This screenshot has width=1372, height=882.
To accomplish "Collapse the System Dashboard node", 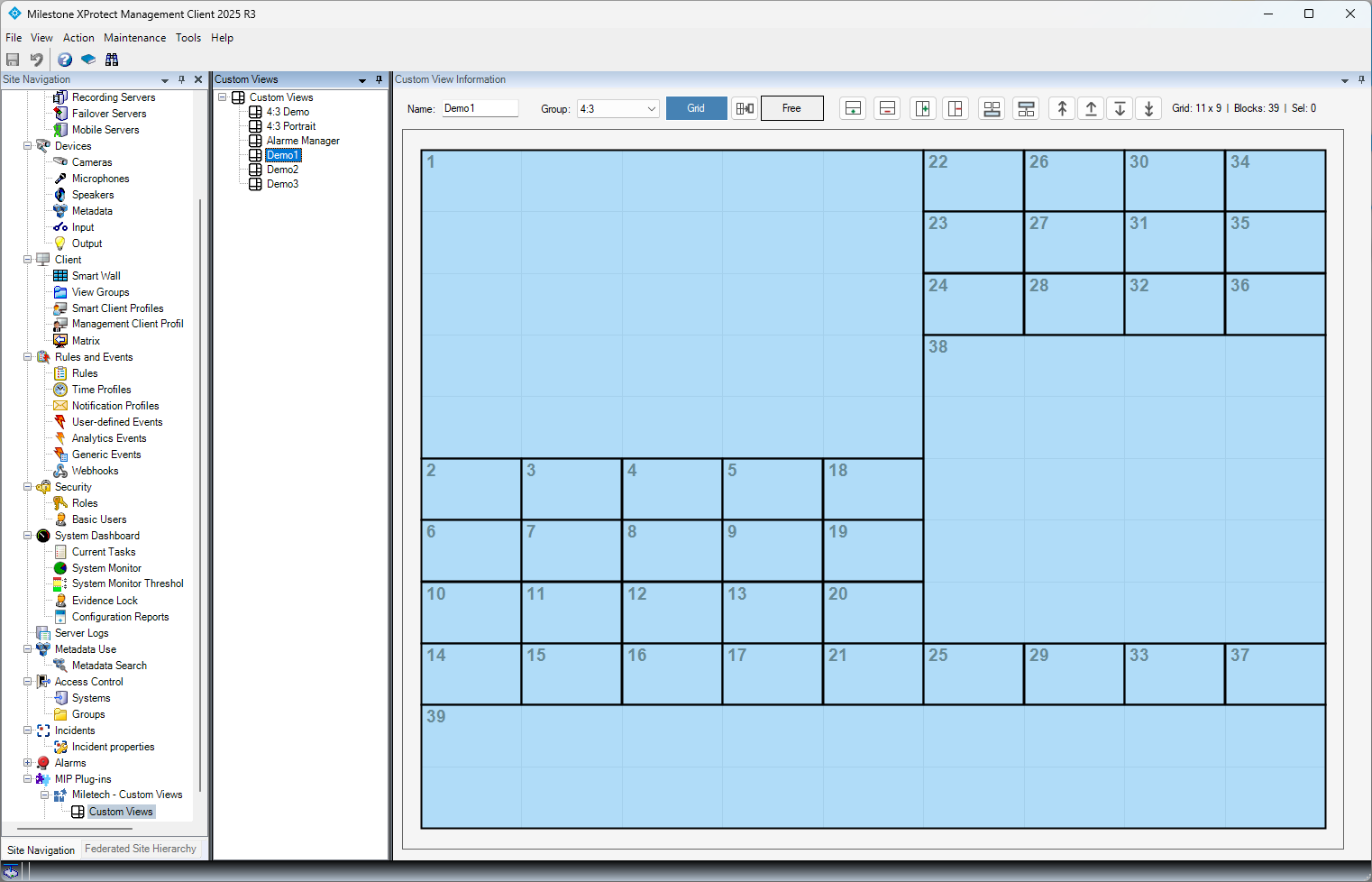I will tap(28, 535).
